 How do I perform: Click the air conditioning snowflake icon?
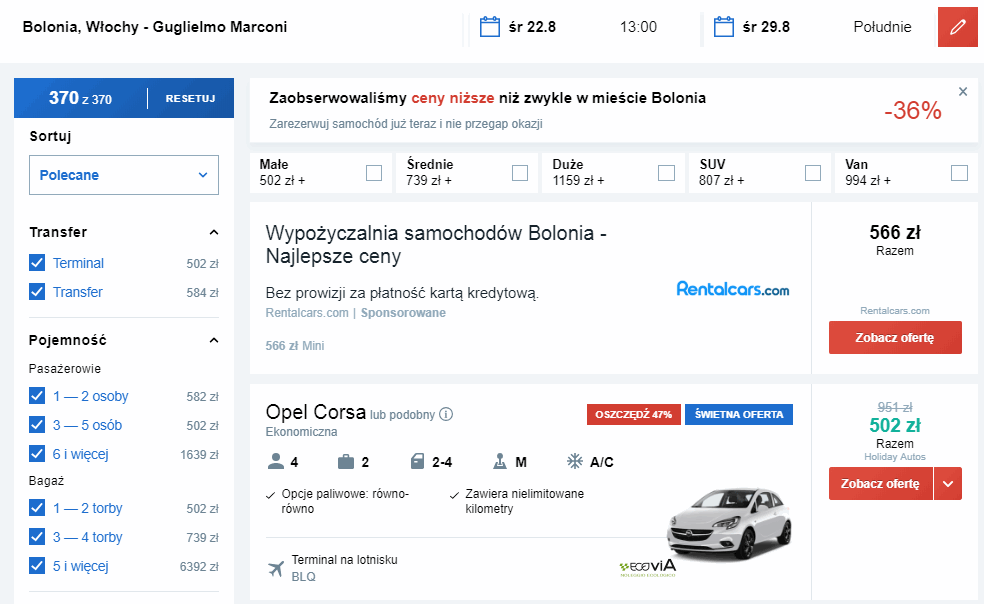tap(575, 461)
